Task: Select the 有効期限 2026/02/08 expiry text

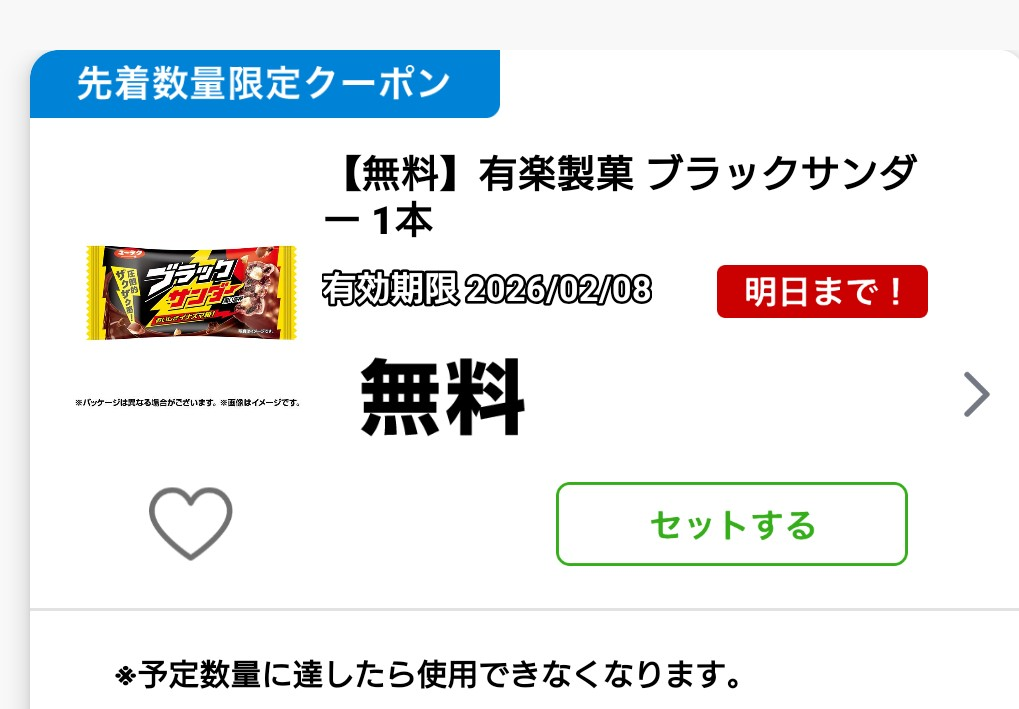Action: click(x=487, y=289)
